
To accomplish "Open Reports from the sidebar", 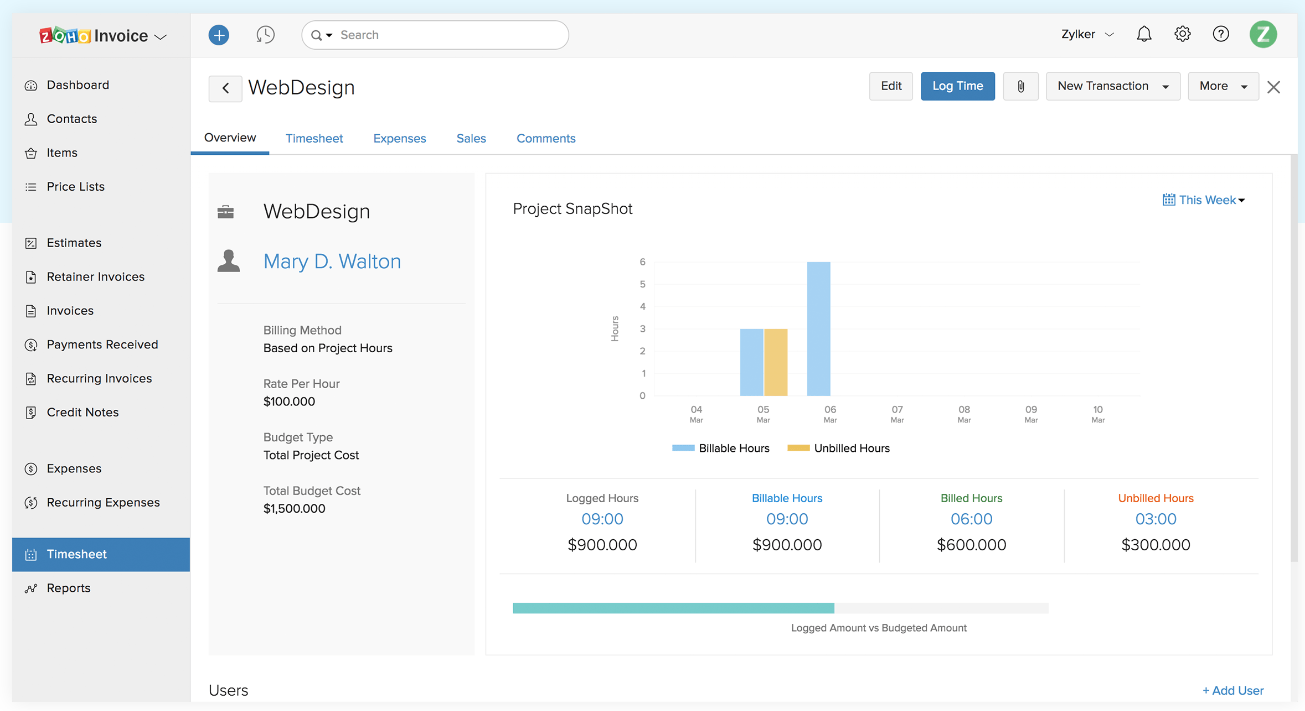I will 67,588.
